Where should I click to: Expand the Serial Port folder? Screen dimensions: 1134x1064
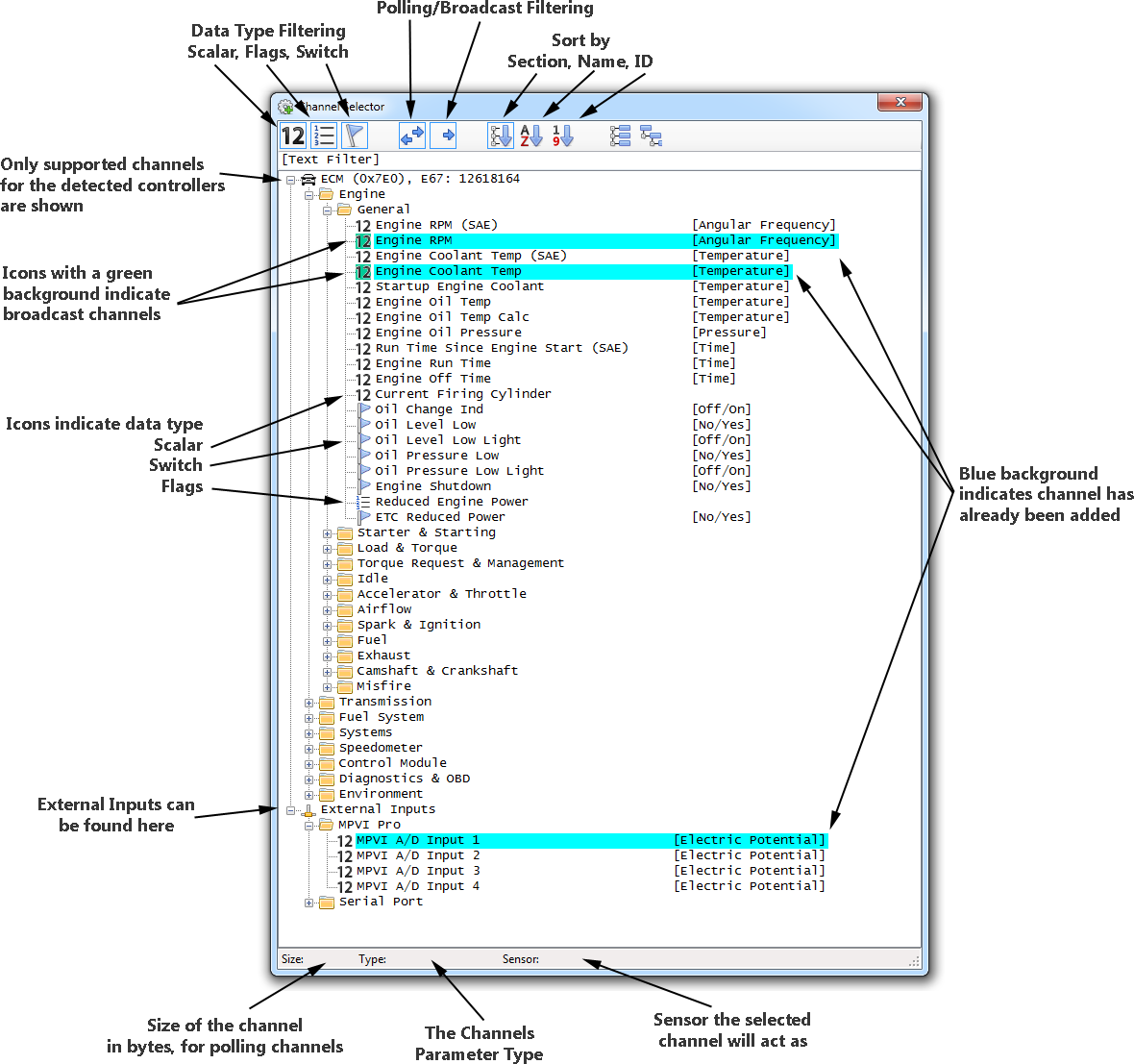click(309, 903)
